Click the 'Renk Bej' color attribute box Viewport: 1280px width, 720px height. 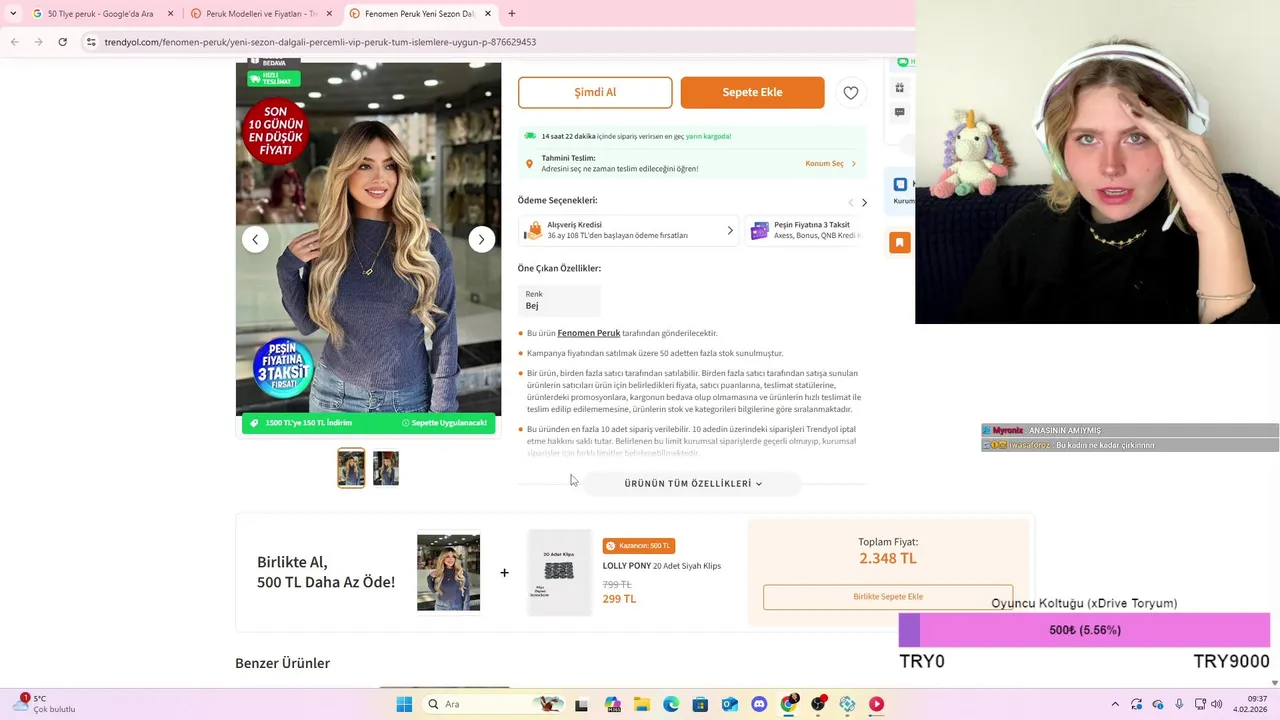[x=559, y=300]
